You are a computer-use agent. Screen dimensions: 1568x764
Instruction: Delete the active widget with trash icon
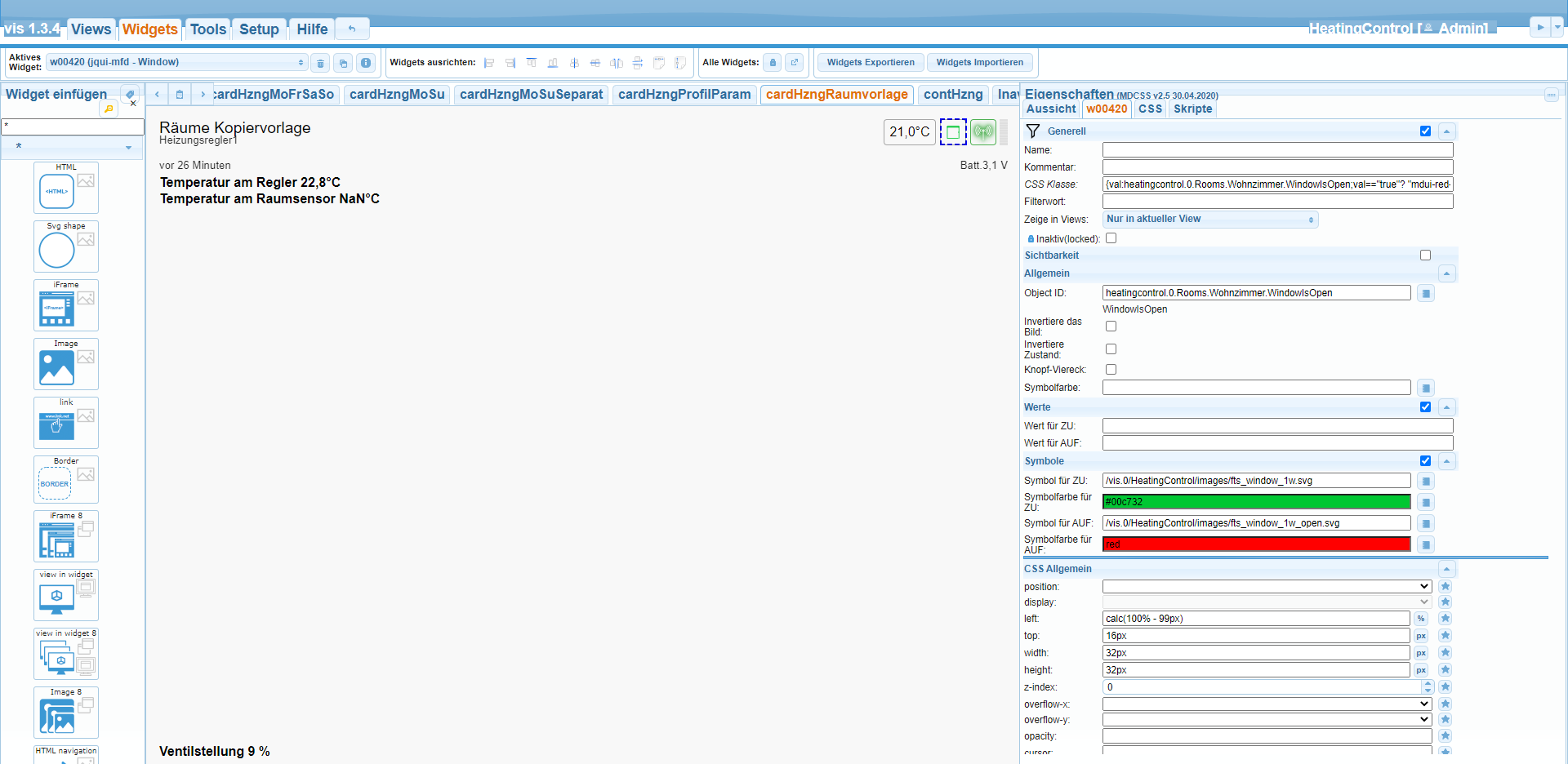[x=321, y=63]
